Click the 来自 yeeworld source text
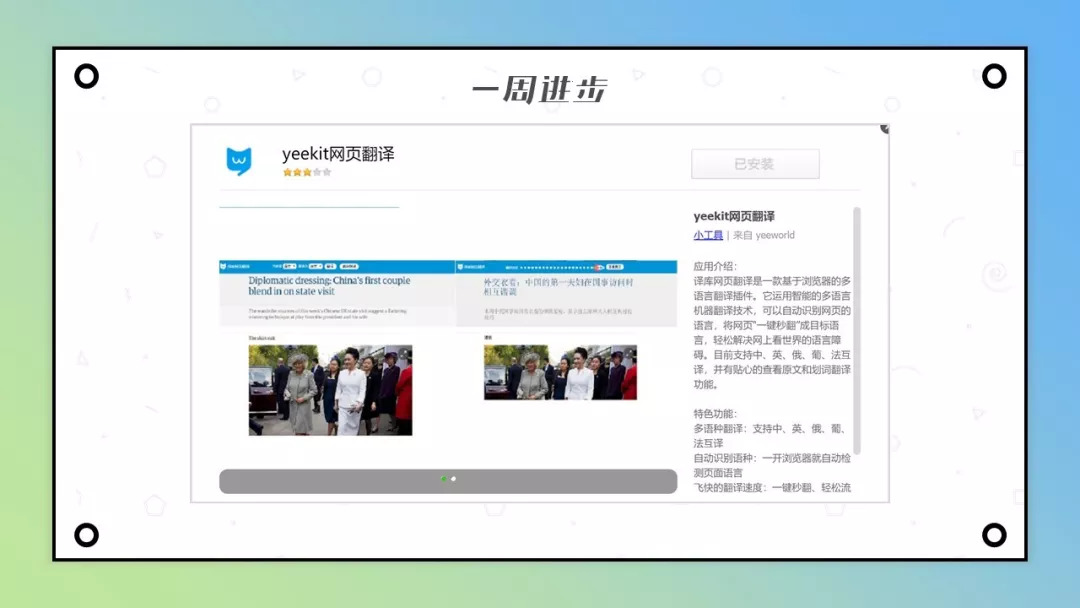Viewport: 1080px width, 608px height. click(x=764, y=235)
